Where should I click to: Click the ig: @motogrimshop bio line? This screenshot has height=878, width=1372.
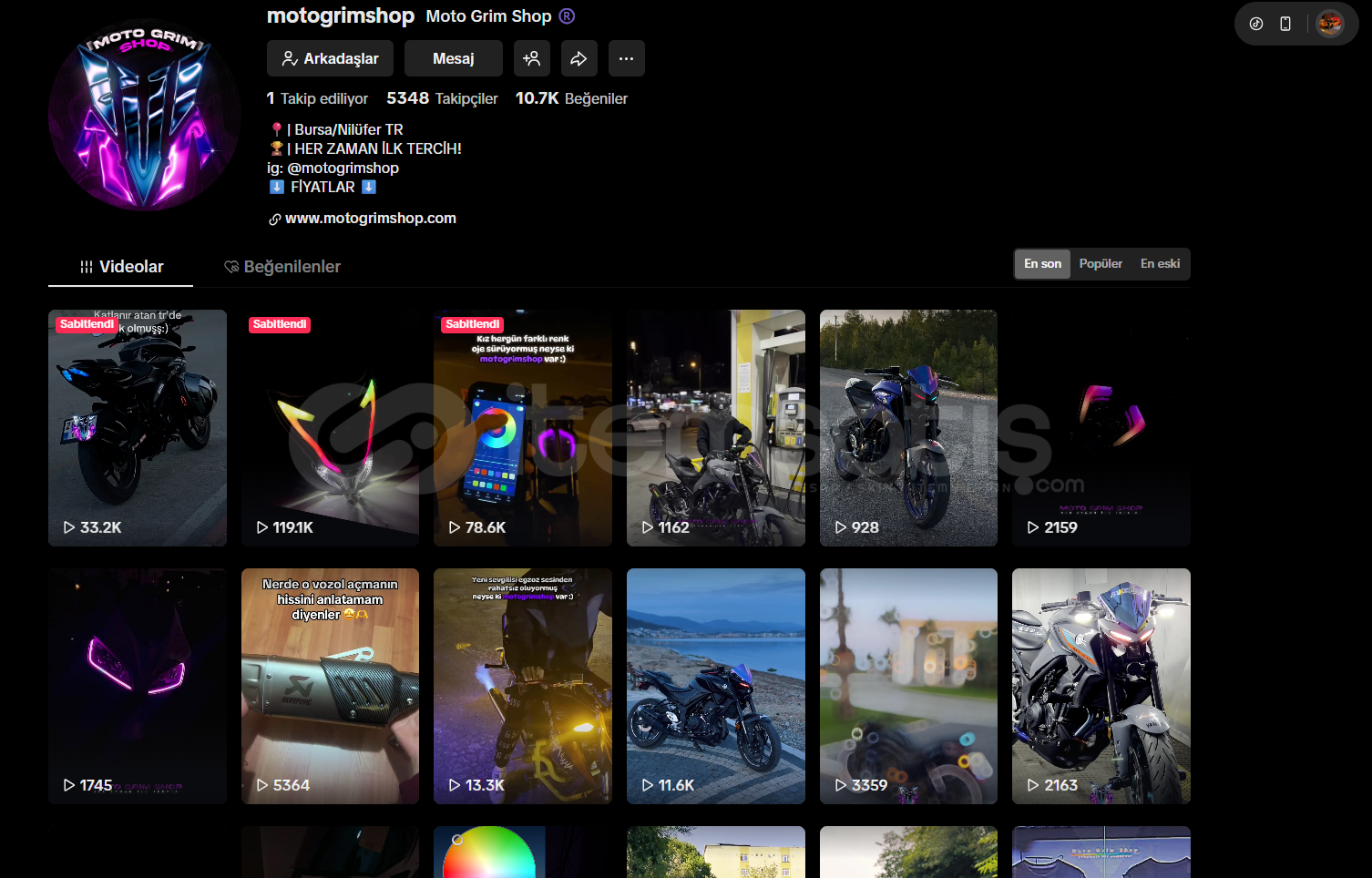pyautogui.click(x=333, y=168)
